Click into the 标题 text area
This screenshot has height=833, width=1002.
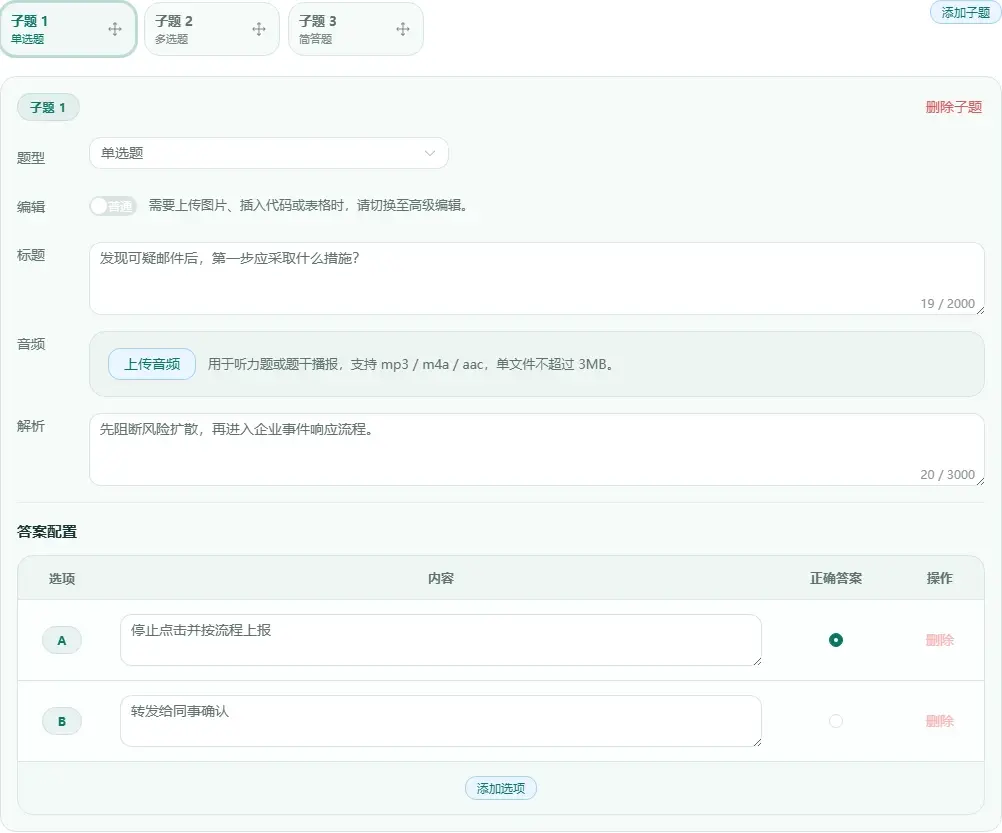pos(537,278)
